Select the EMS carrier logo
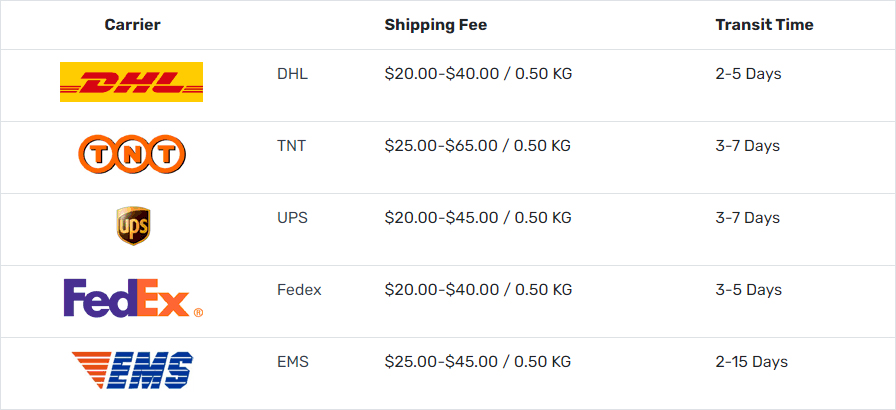 (132, 370)
